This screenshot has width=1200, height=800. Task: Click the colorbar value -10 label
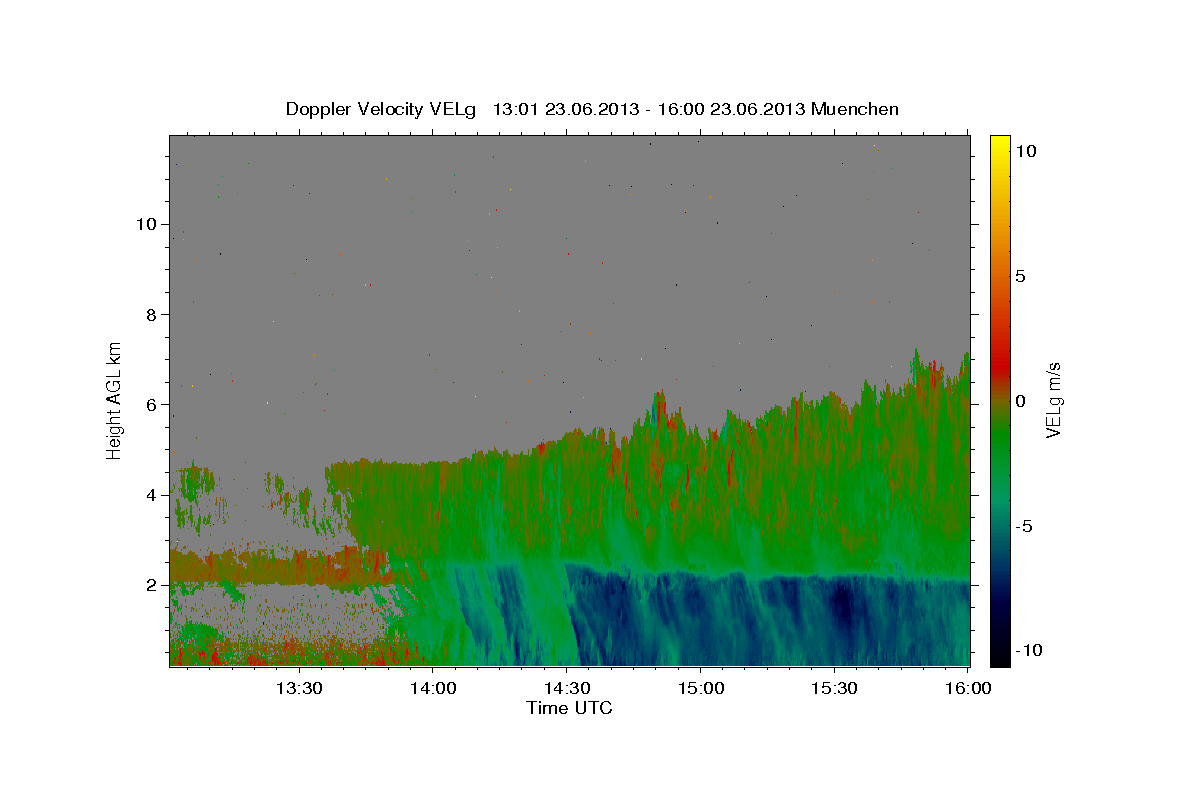click(x=1028, y=651)
